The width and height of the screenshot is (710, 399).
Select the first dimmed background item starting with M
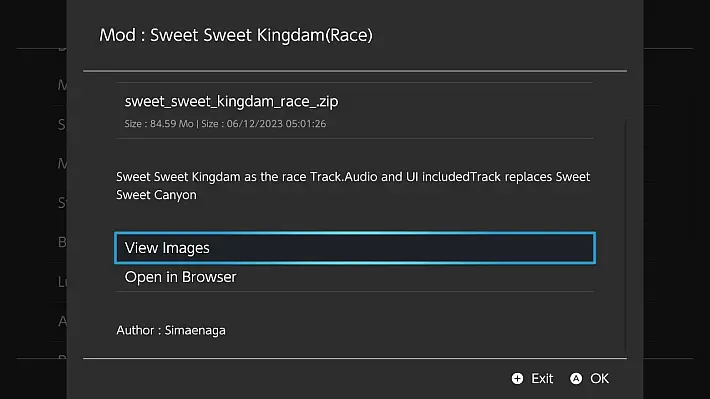click(62, 85)
